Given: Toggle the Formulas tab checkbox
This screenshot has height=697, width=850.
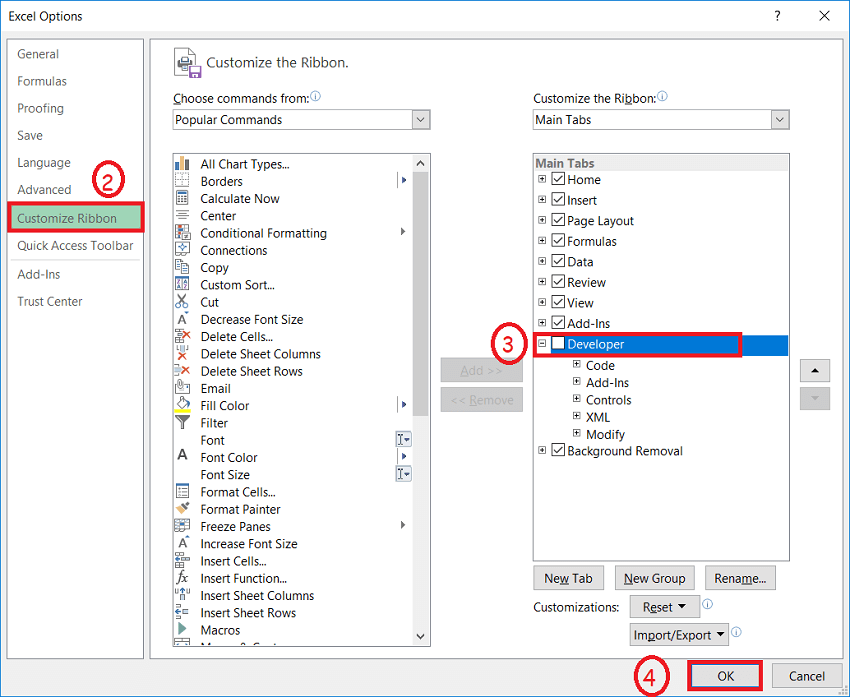Looking at the screenshot, I should click(558, 241).
